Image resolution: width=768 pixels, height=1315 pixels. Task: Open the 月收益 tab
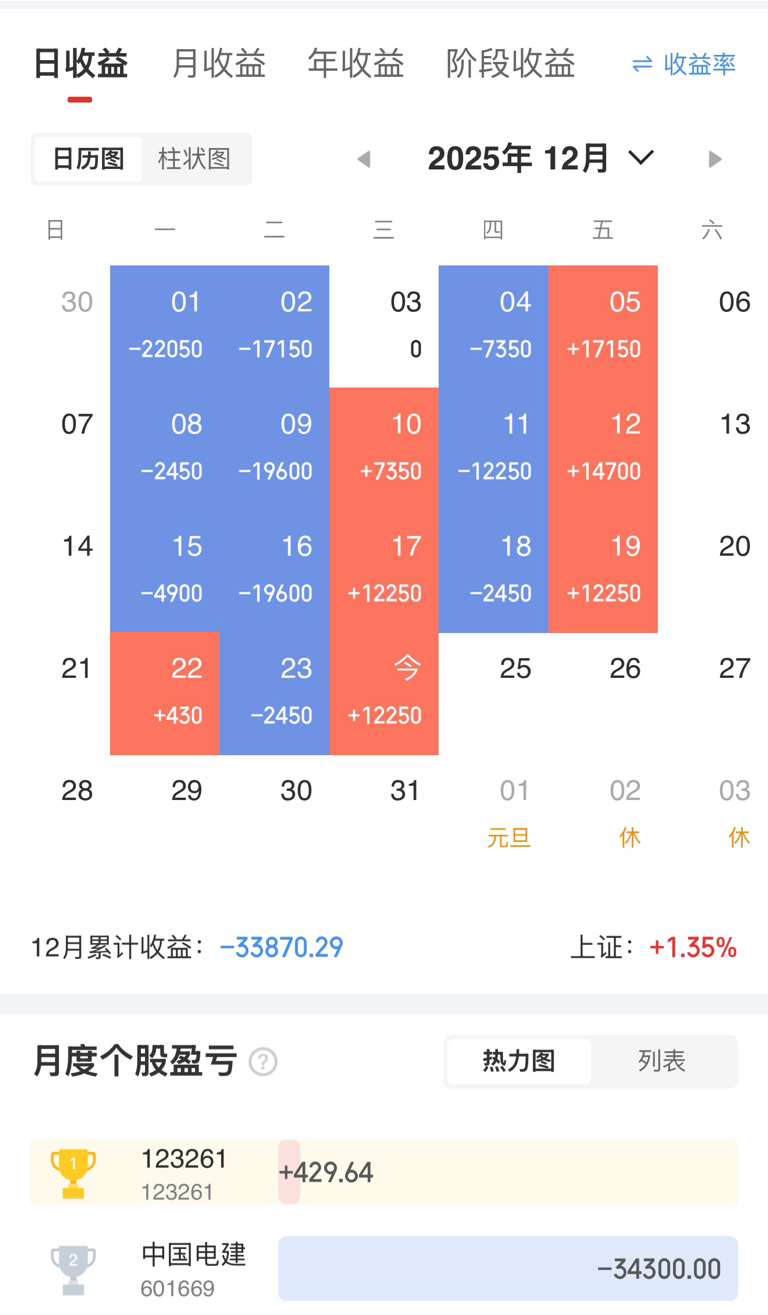point(219,64)
